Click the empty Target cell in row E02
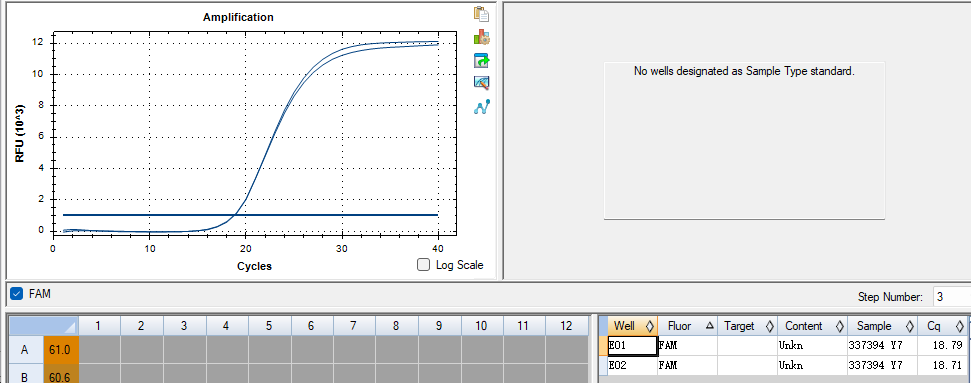This screenshot has width=971, height=383. click(x=747, y=366)
